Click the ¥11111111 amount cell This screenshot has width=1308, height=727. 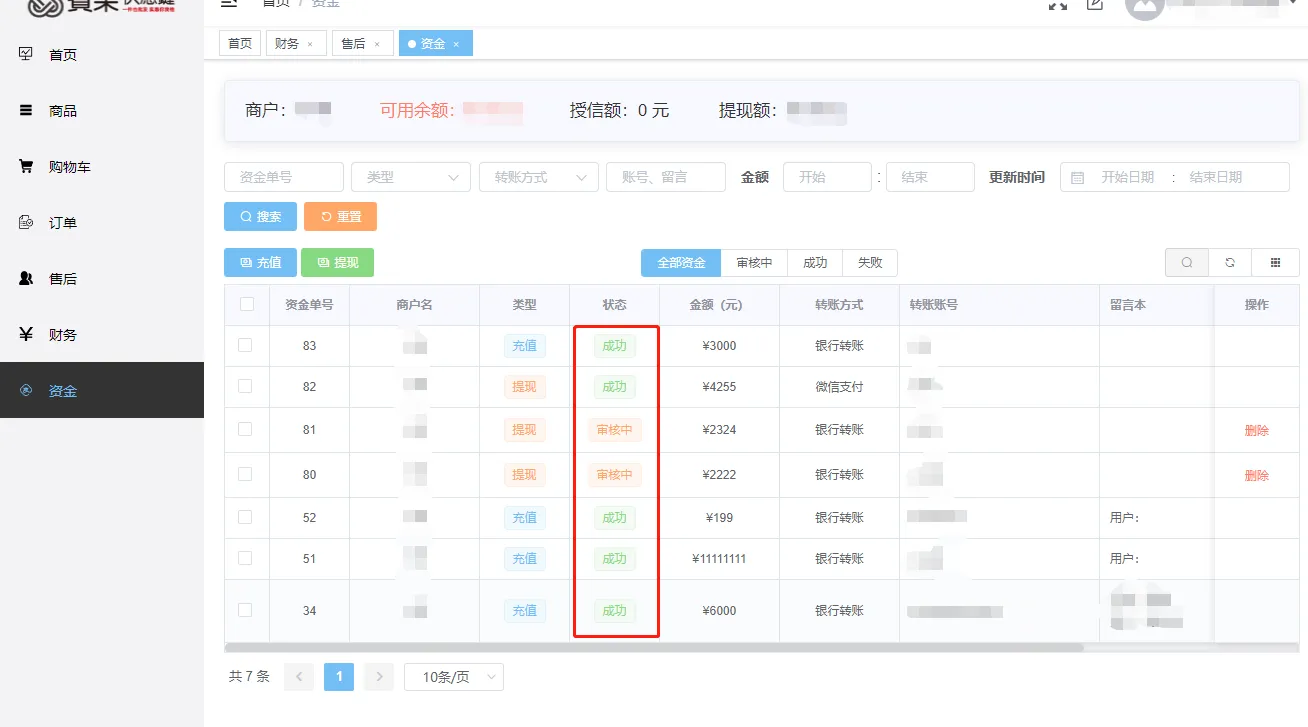719,559
